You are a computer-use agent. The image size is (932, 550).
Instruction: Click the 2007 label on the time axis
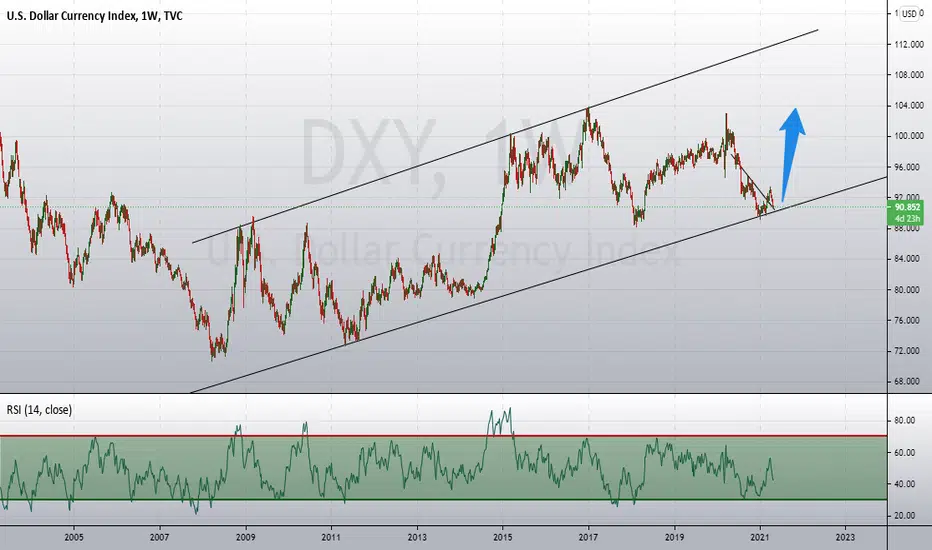click(x=159, y=537)
